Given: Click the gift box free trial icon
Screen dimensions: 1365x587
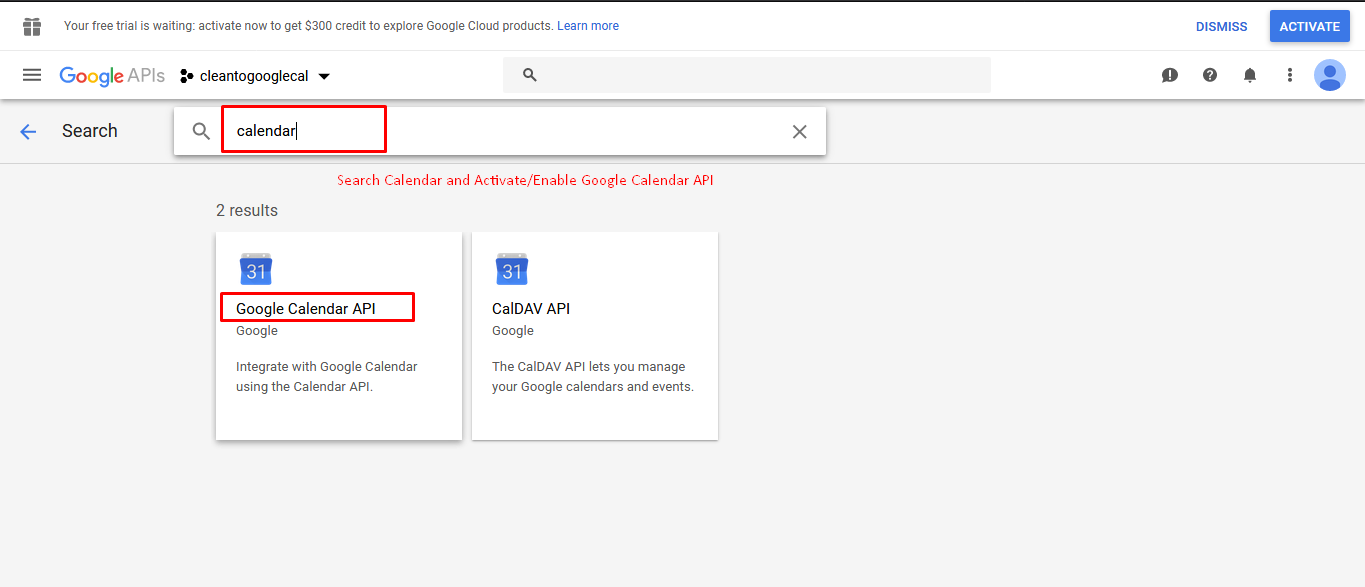Looking at the screenshot, I should (x=32, y=26).
